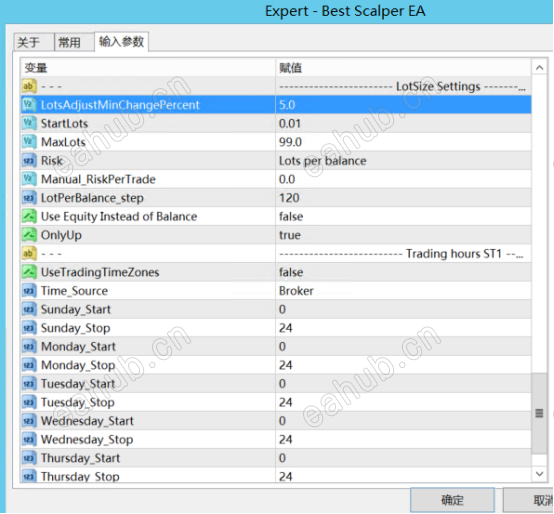This screenshot has width=554, height=514.
Task: Click the bool icon beside Use Equity Instead of Balance
Action: (29, 216)
